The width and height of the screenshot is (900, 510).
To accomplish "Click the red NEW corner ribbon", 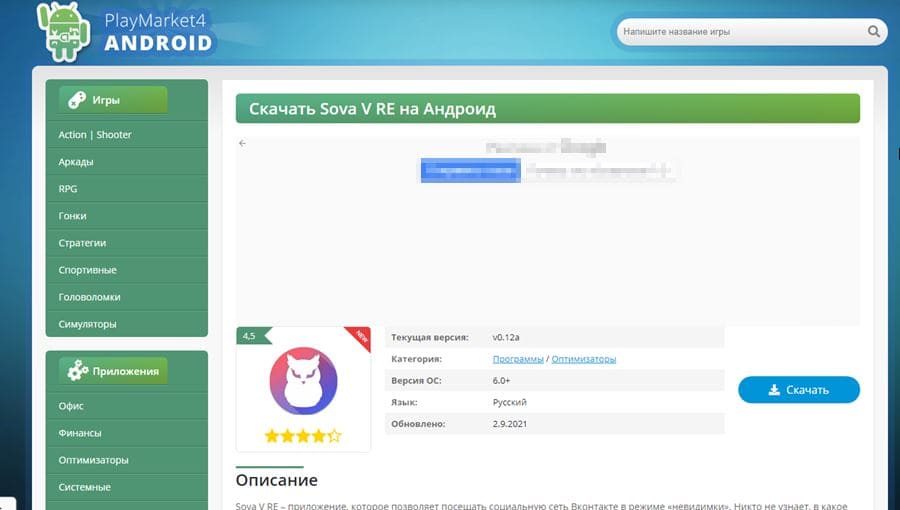I will pos(360,337).
